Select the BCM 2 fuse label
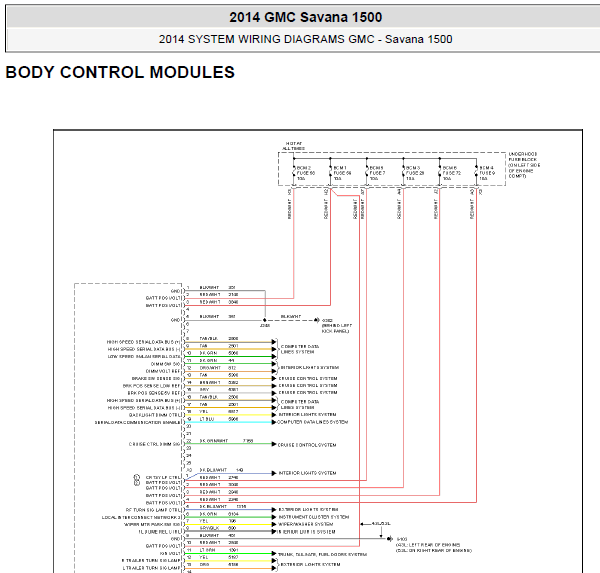The height and width of the screenshot is (573, 600). [305, 173]
